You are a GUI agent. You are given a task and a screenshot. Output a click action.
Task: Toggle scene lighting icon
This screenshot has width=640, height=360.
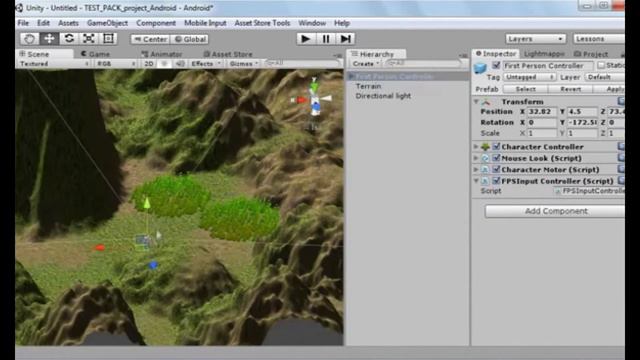click(164, 64)
